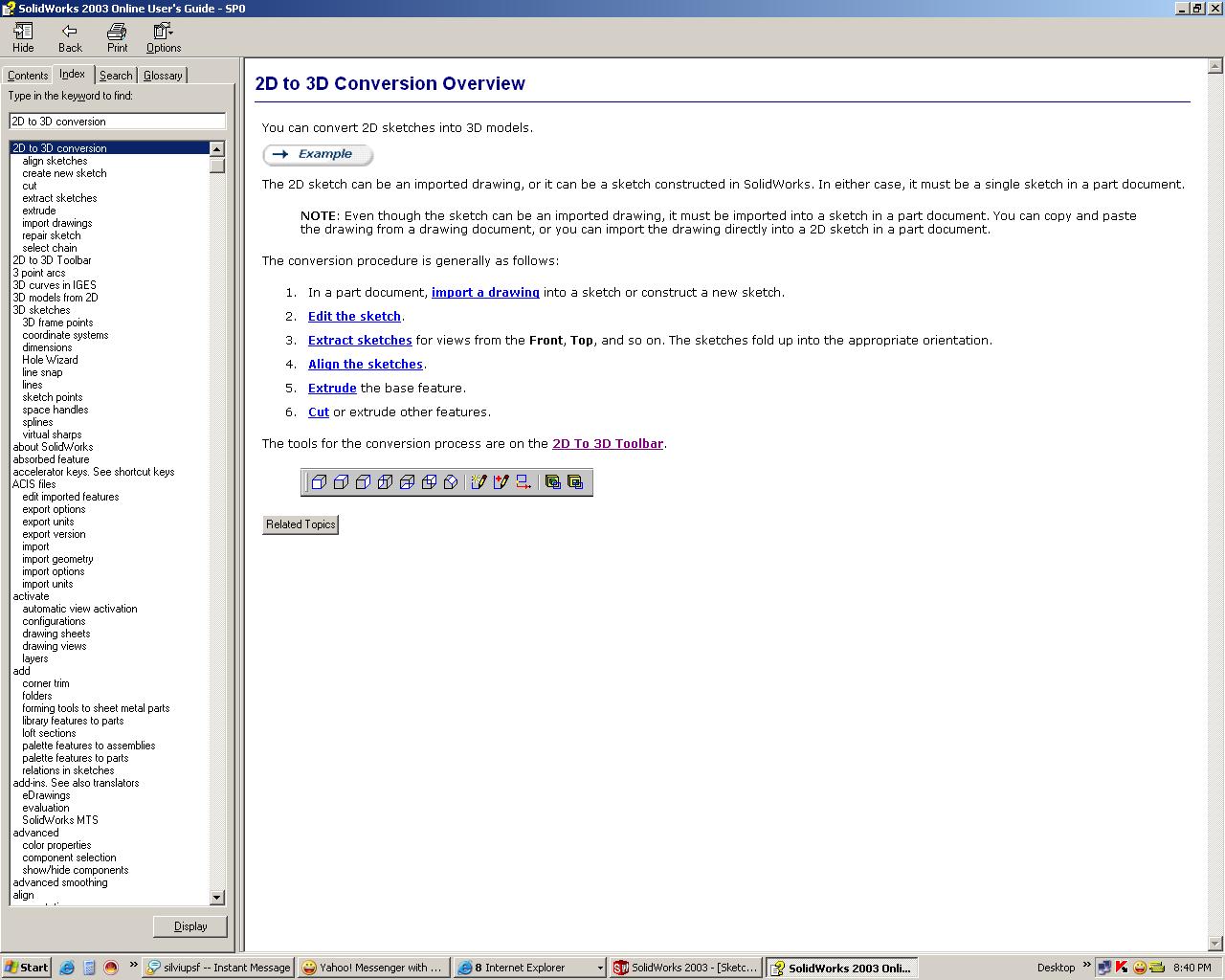Viewport: 1225px width, 980px height.
Task: Click the keyword input field
Action: point(117,121)
